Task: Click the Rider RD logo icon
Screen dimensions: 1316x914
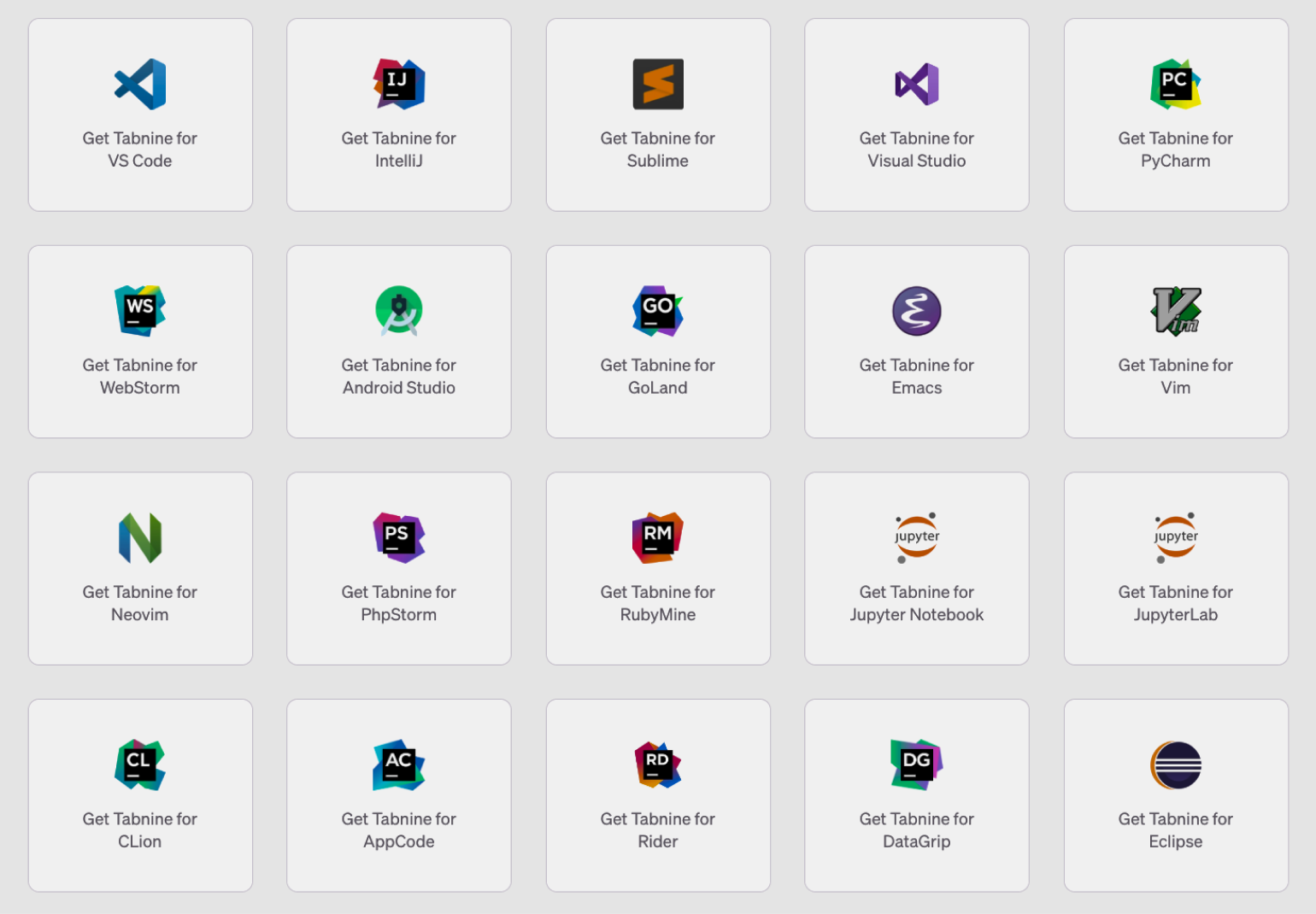Action: [658, 765]
